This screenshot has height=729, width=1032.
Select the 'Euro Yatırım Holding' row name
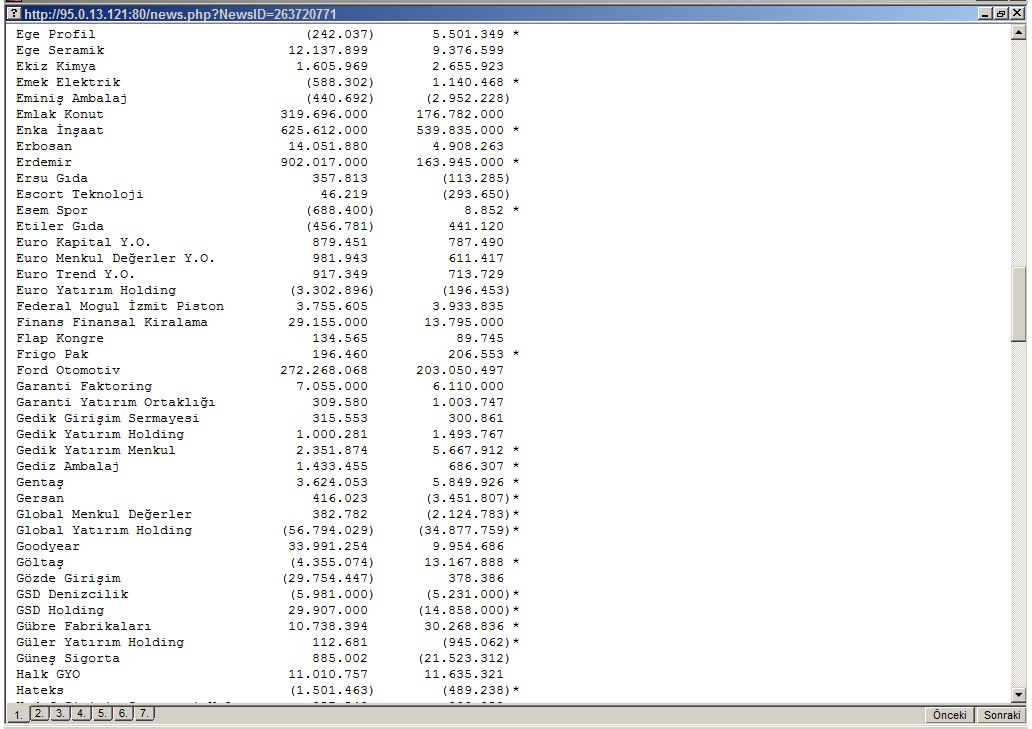96,290
